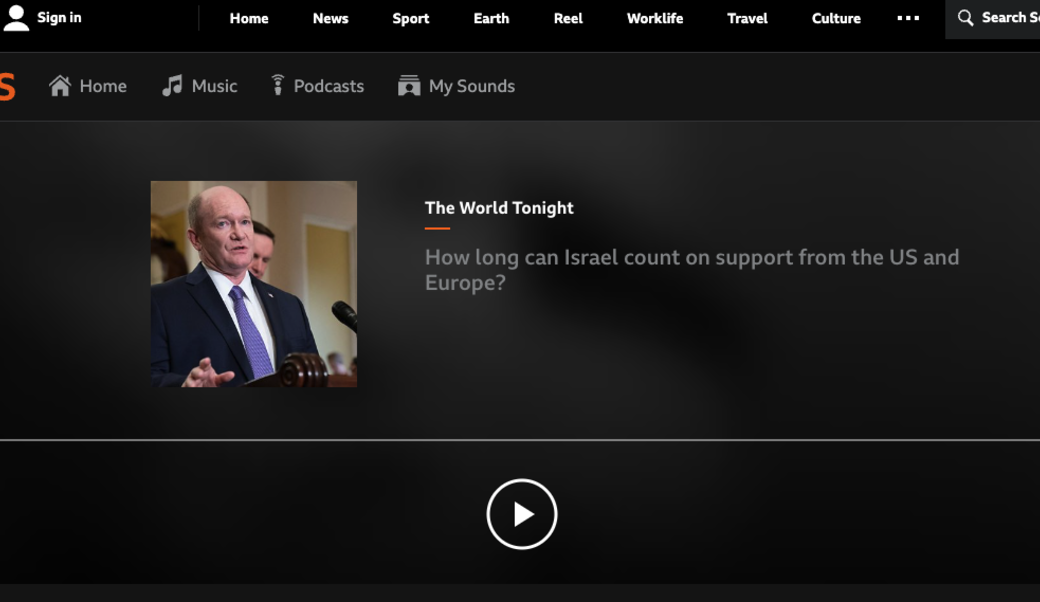The image size is (1040, 602).
Task: Click the house icon for Sounds Home
Action: [59, 85]
